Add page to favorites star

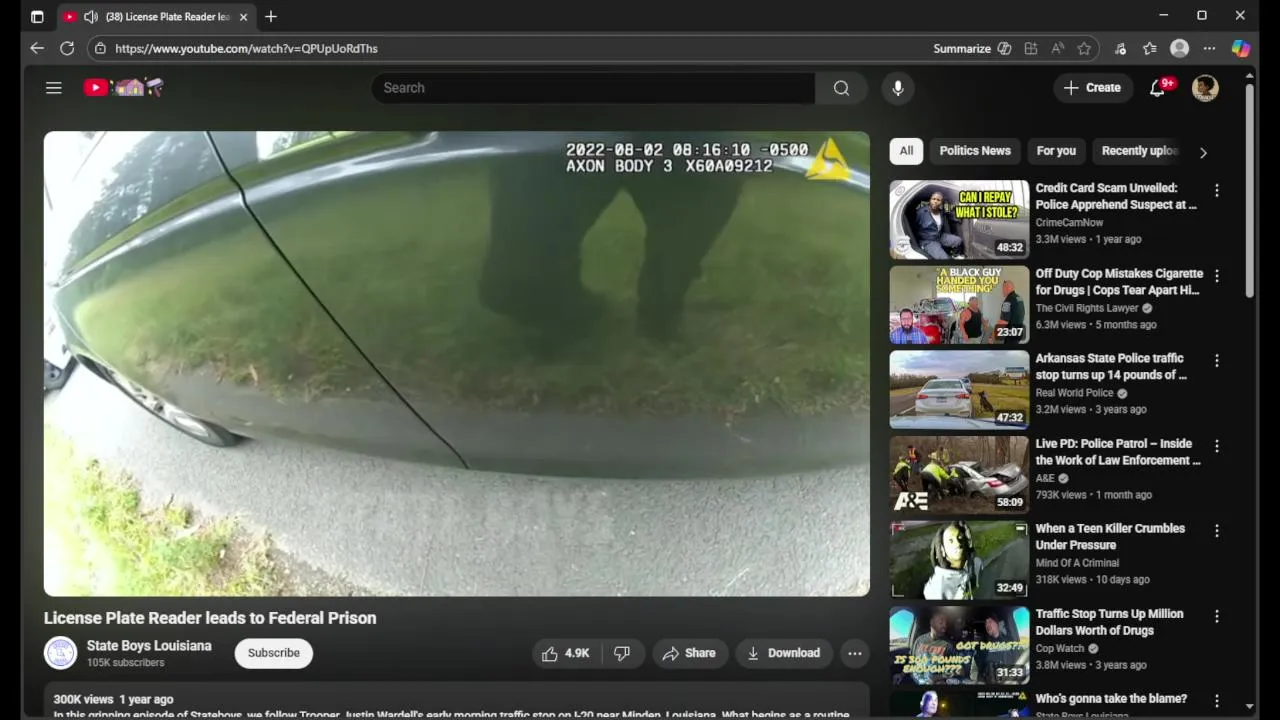pyautogui.click(x=1084, y=48)
